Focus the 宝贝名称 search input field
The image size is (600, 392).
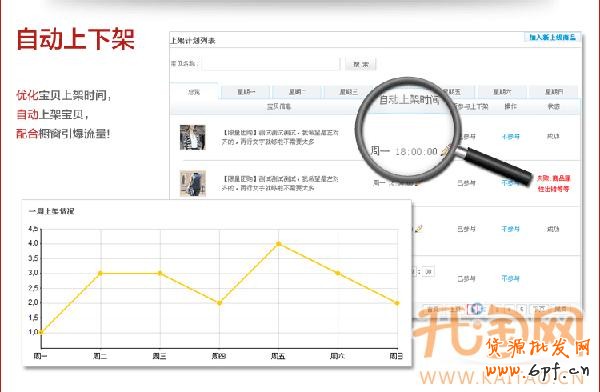(x=271, y=64)
